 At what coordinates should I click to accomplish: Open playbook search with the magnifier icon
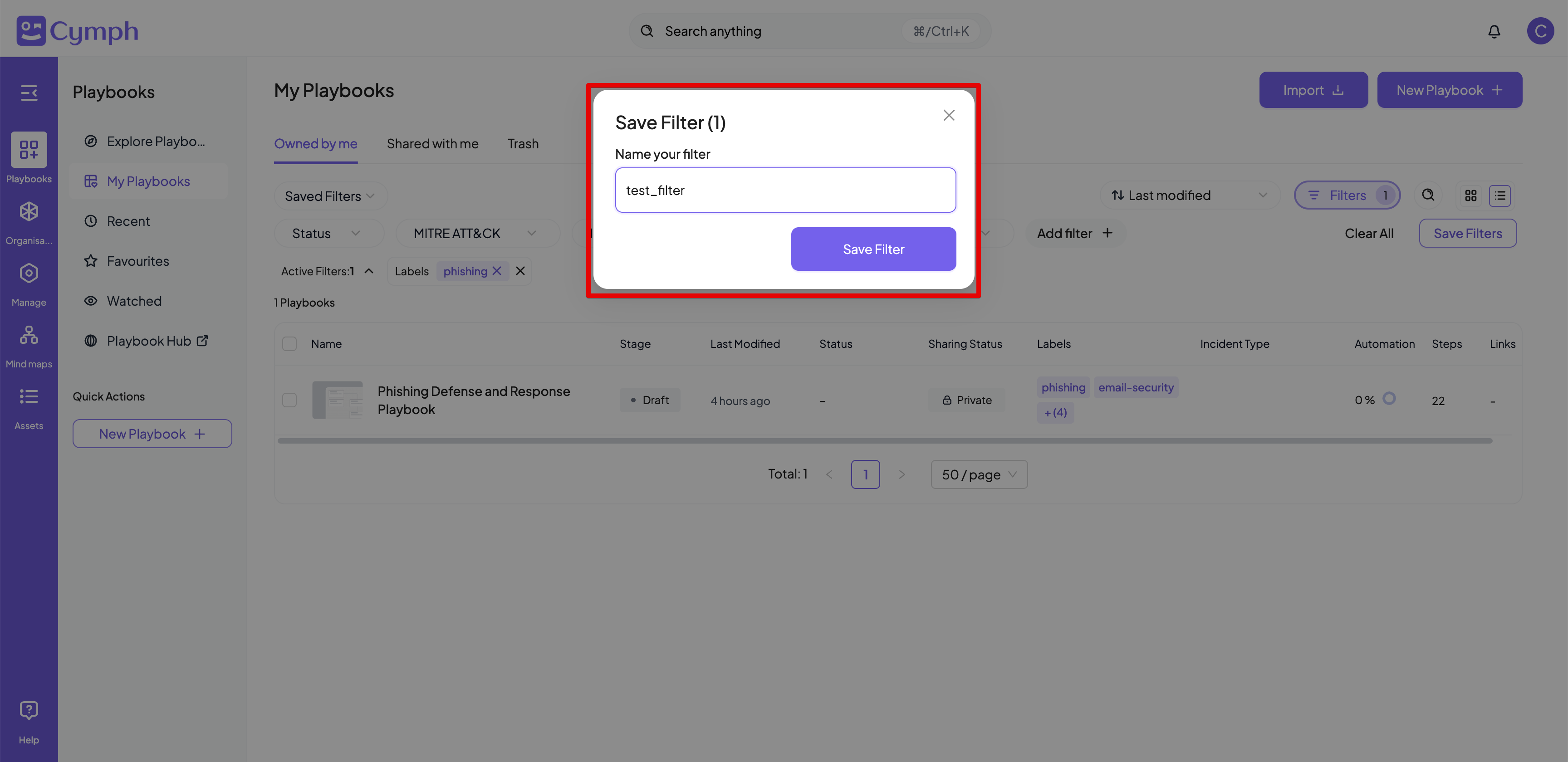1428,195
